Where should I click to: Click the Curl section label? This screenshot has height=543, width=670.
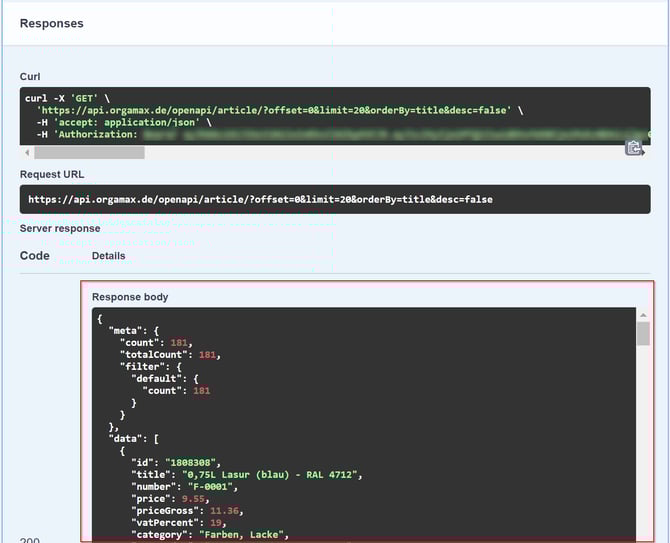(x=31, y=76)
